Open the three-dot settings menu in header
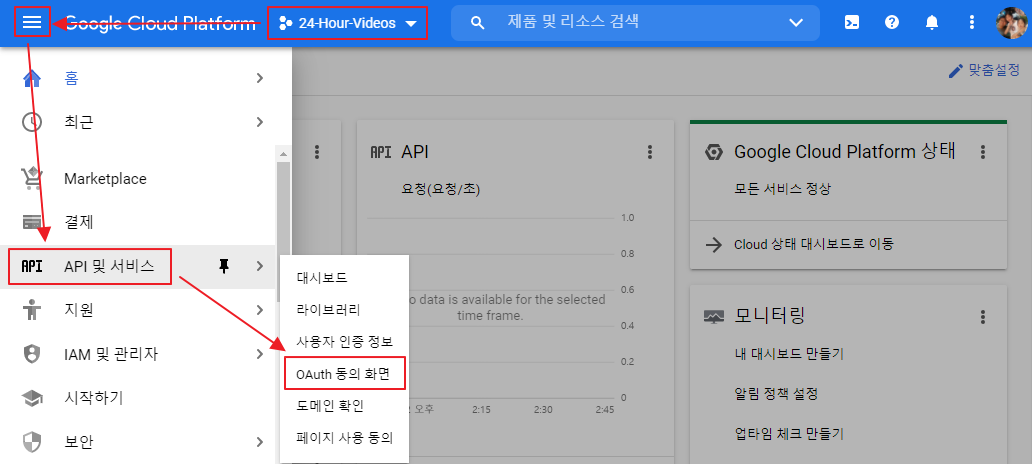This screenshot has width=1032, height=464. point(972,22)
